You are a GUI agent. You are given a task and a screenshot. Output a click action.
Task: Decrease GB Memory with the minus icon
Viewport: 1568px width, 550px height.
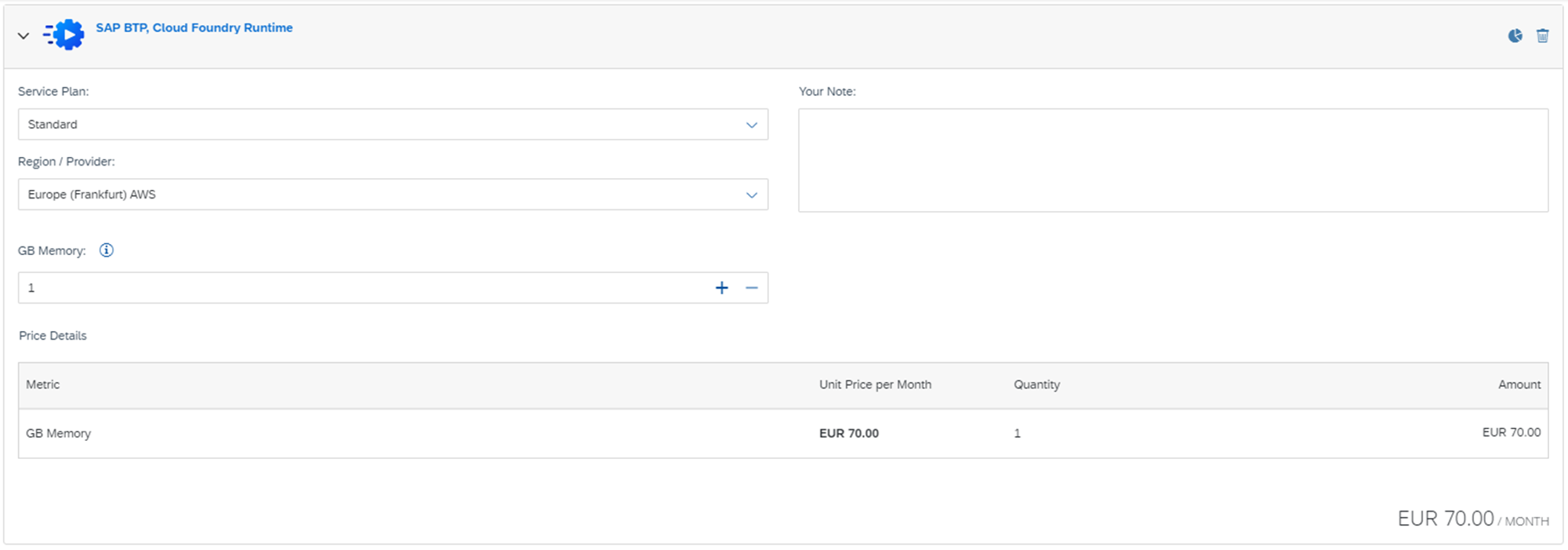click(751, 288)
